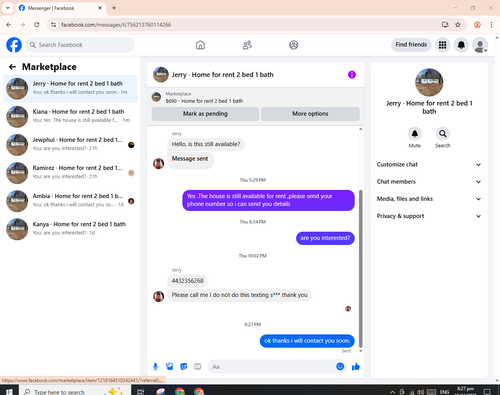Click the listing photo in right panel
Image resolution: width=500 pixels, height=395 pixels.
[x=429, y=82]
